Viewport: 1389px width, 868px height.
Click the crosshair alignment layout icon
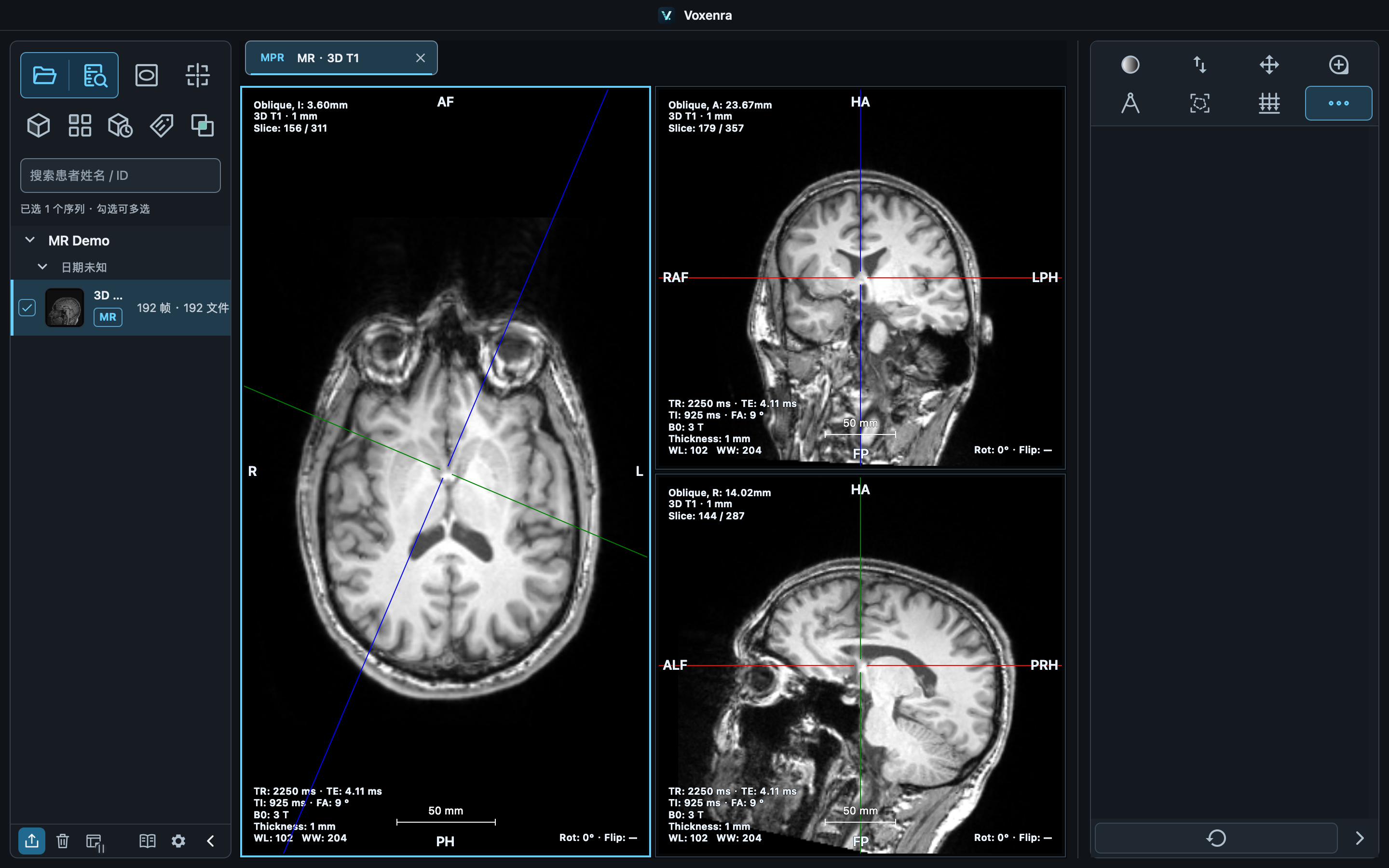point(197,75)
